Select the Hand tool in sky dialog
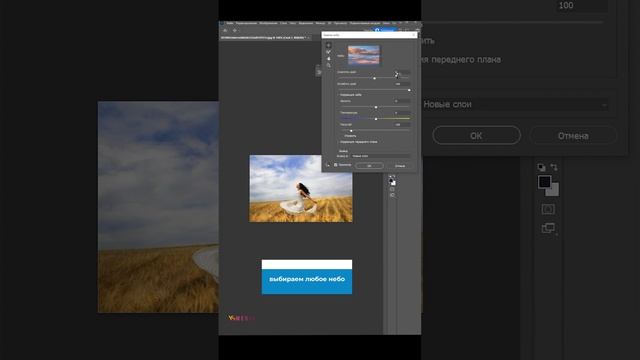 [329, 58]
